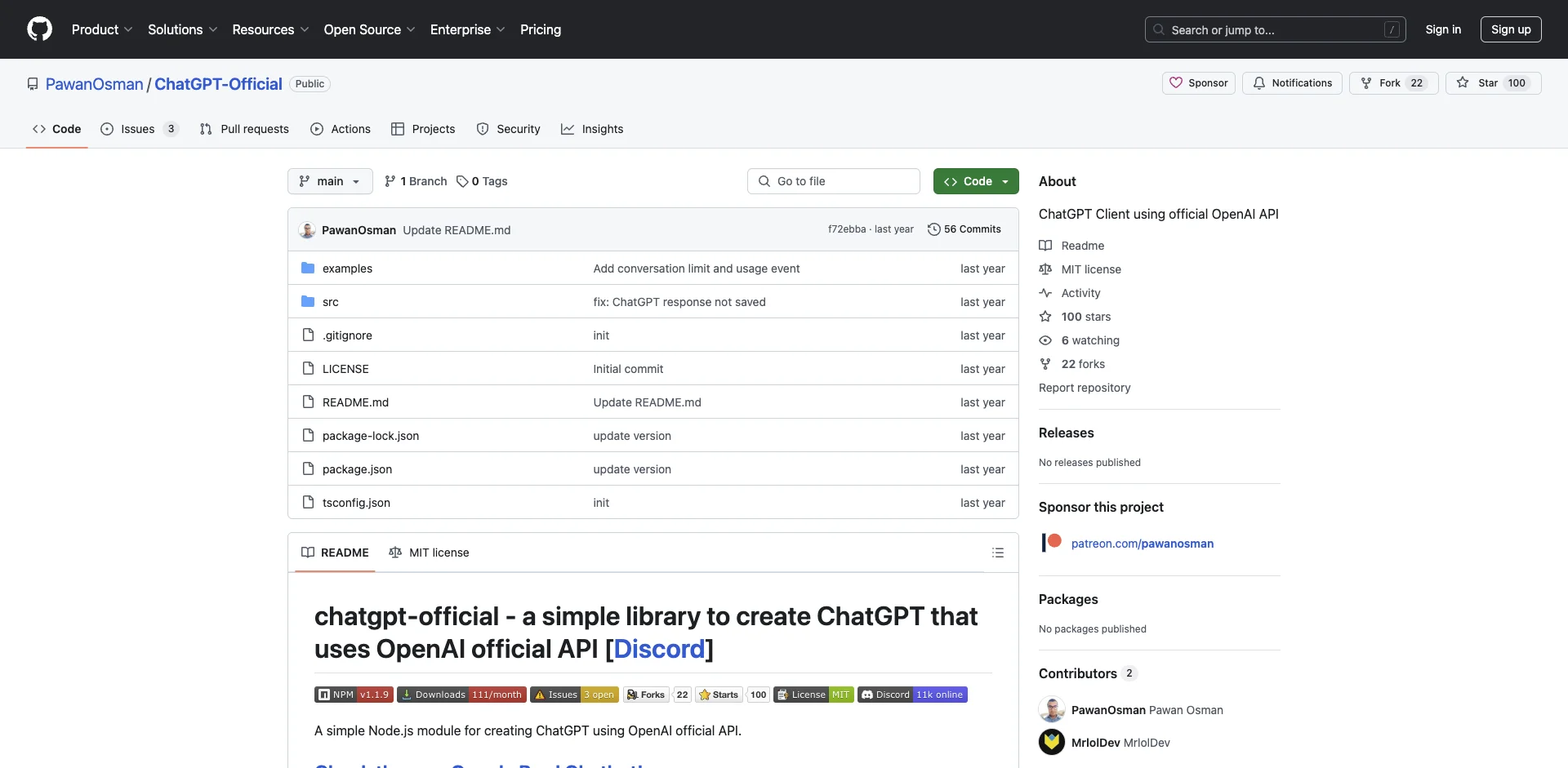Image resolution: width=1568 pixels, height=768 pixels.
Task: Click the Go to file search field
Action: pos(834,181)
